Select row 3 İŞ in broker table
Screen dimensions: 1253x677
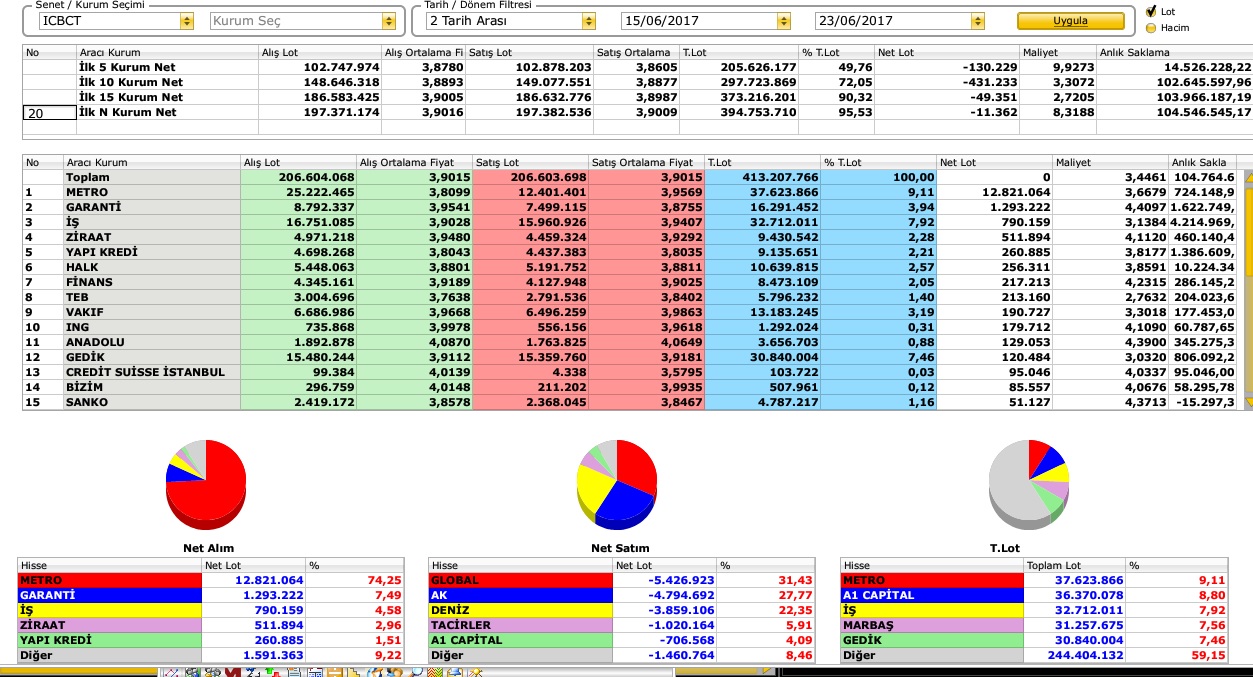pos(630,222)
